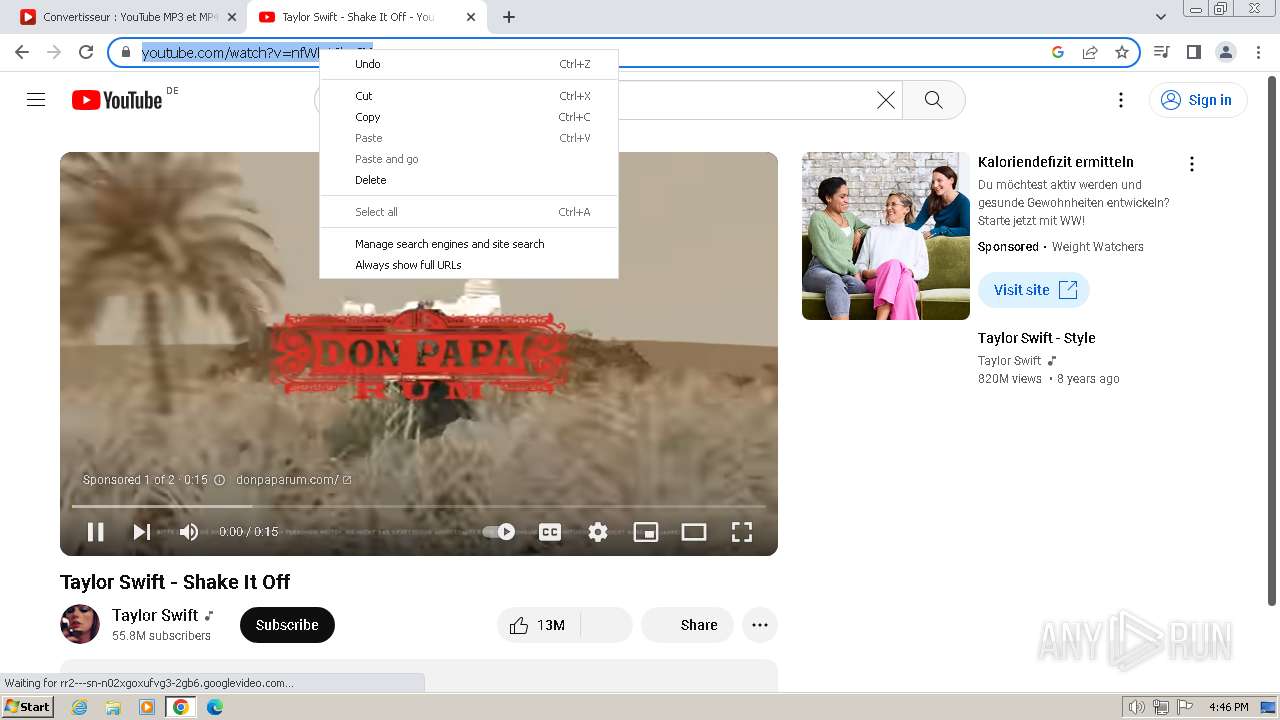Subscribe to Taylor Swift channel

coord(287,625)
